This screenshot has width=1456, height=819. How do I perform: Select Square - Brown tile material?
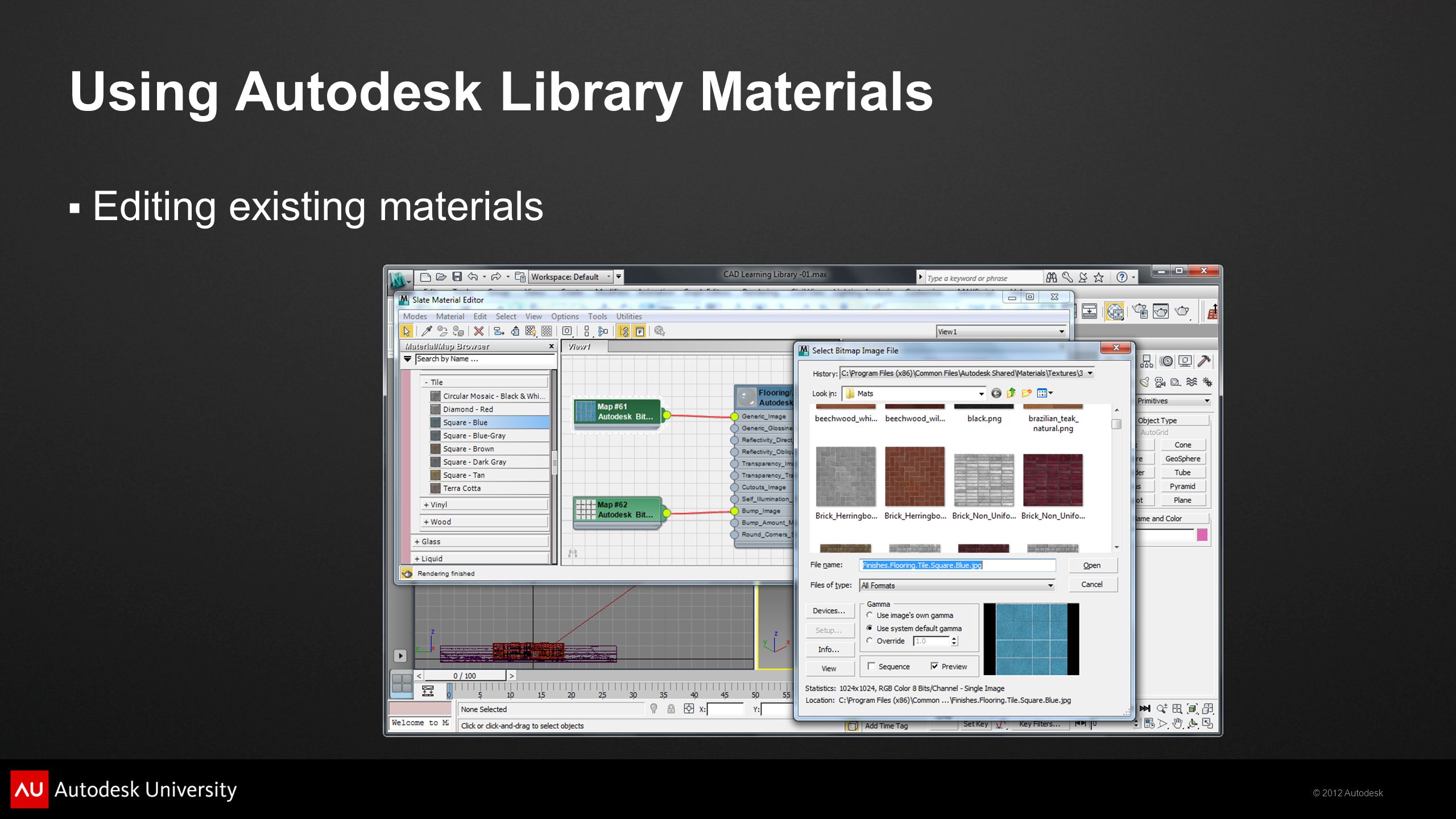(x=489, y=449)
